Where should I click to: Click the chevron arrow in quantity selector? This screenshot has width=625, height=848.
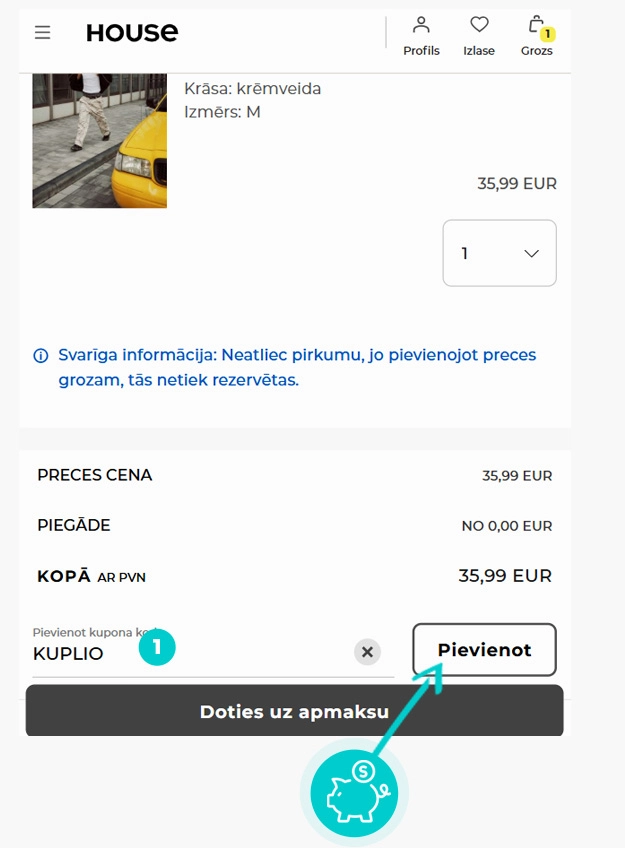[x=532, y=254]
